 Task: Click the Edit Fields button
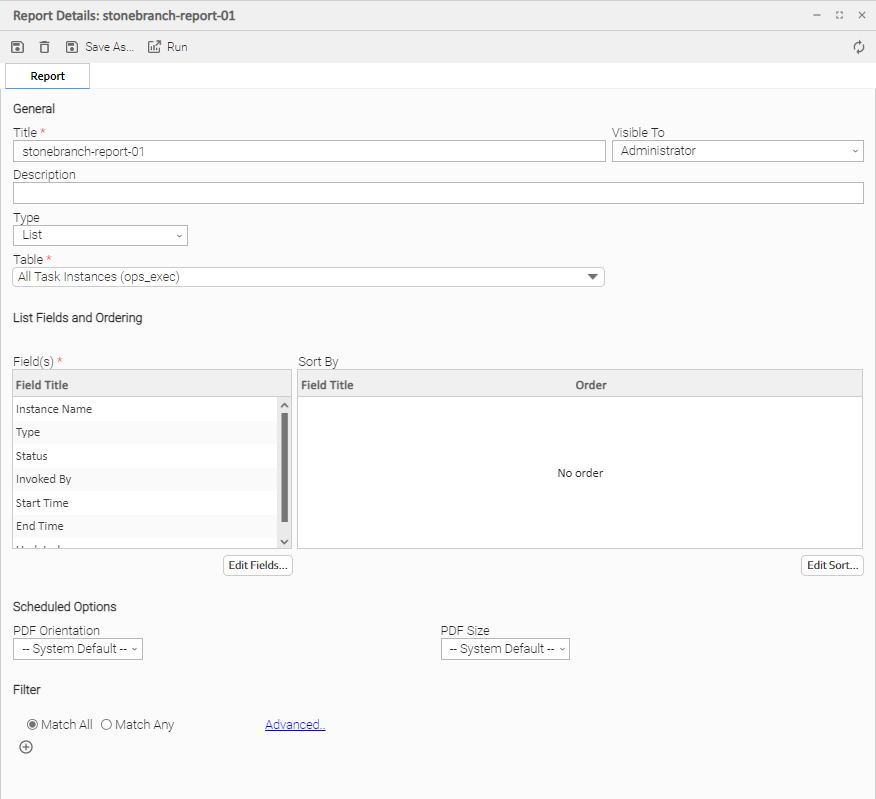[x=258, y=565]
